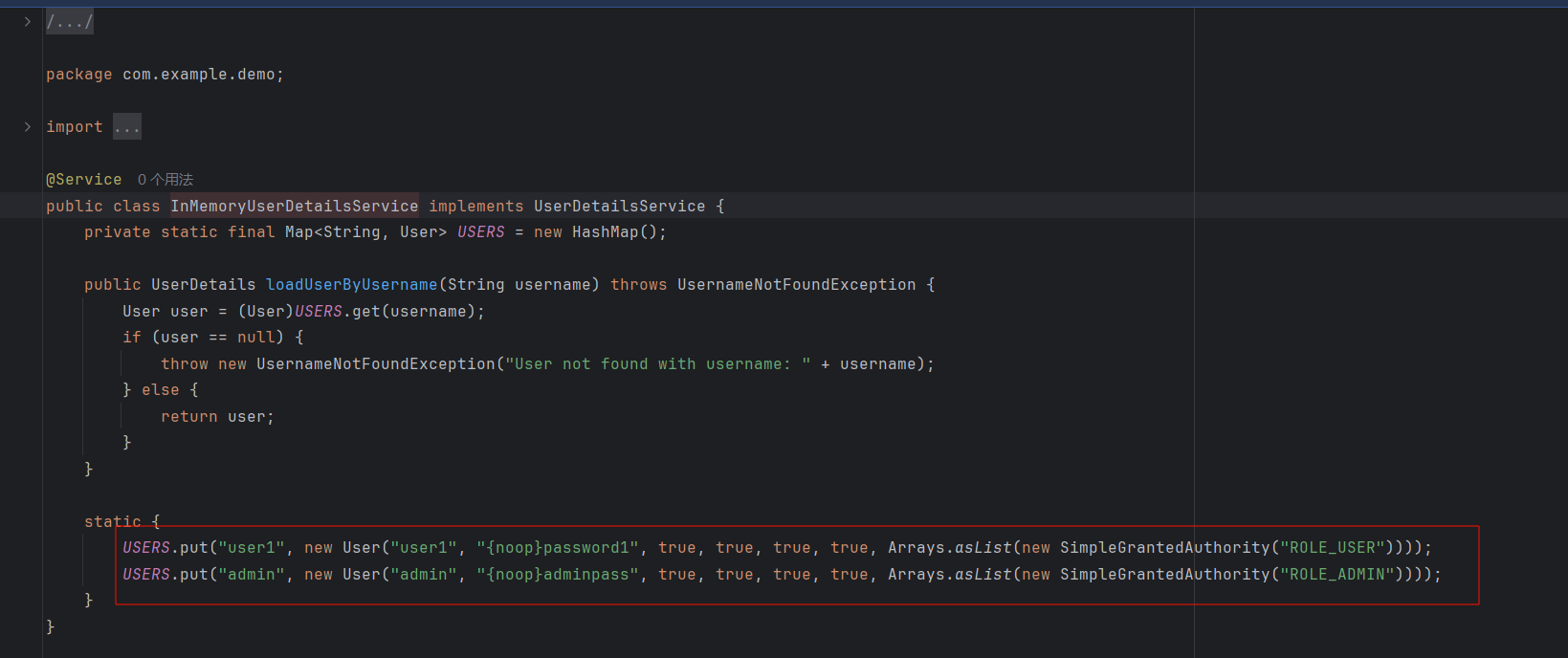
Task: Click the "{noop}password1" string literal
Action: [557, 548]
